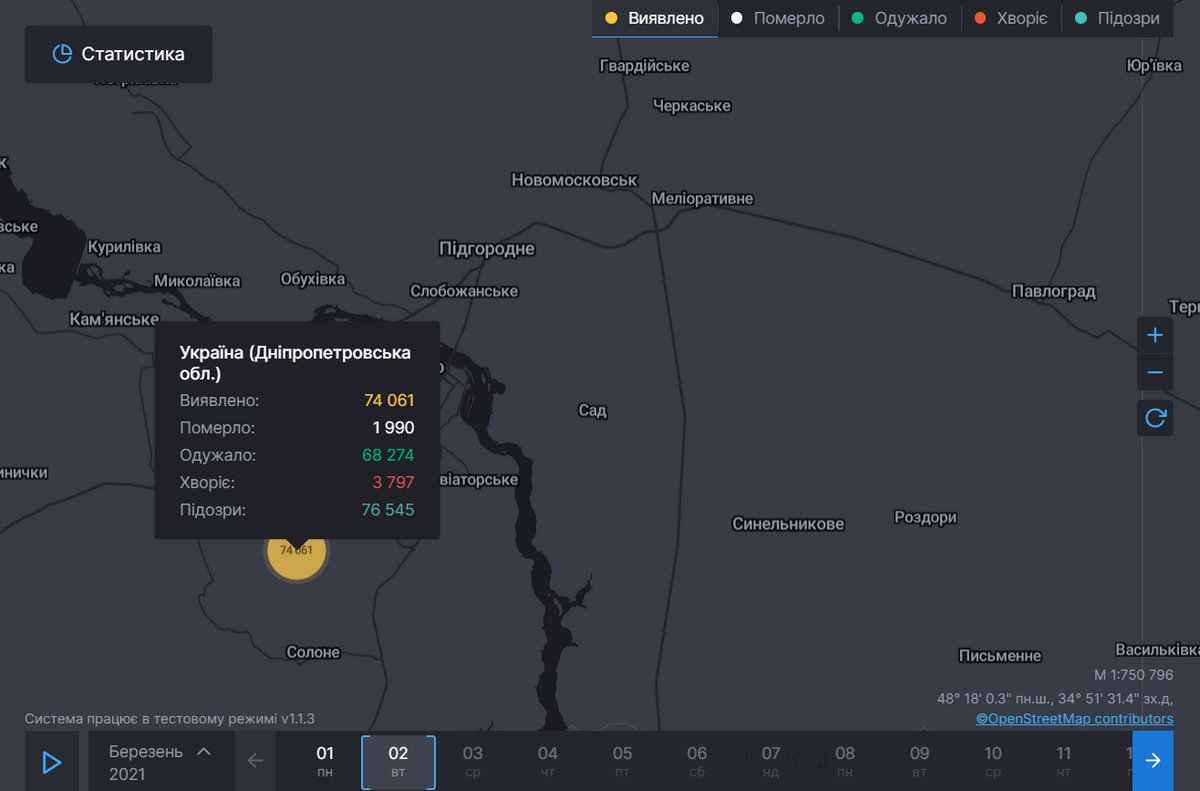Show the Одужало cases layer
The image size is (1200, 791).
coord(898,19)
